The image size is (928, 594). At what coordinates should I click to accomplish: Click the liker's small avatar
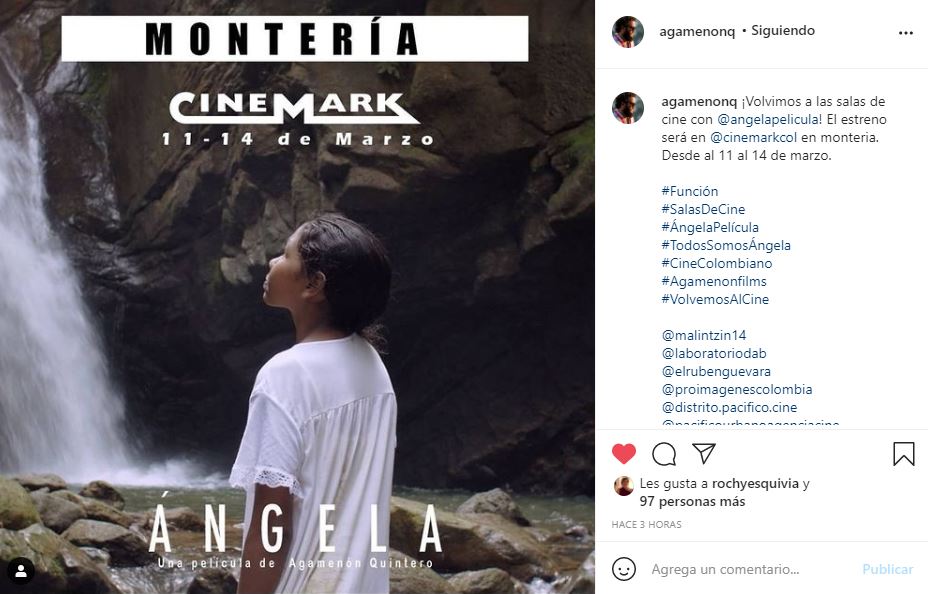coord(623,485)
